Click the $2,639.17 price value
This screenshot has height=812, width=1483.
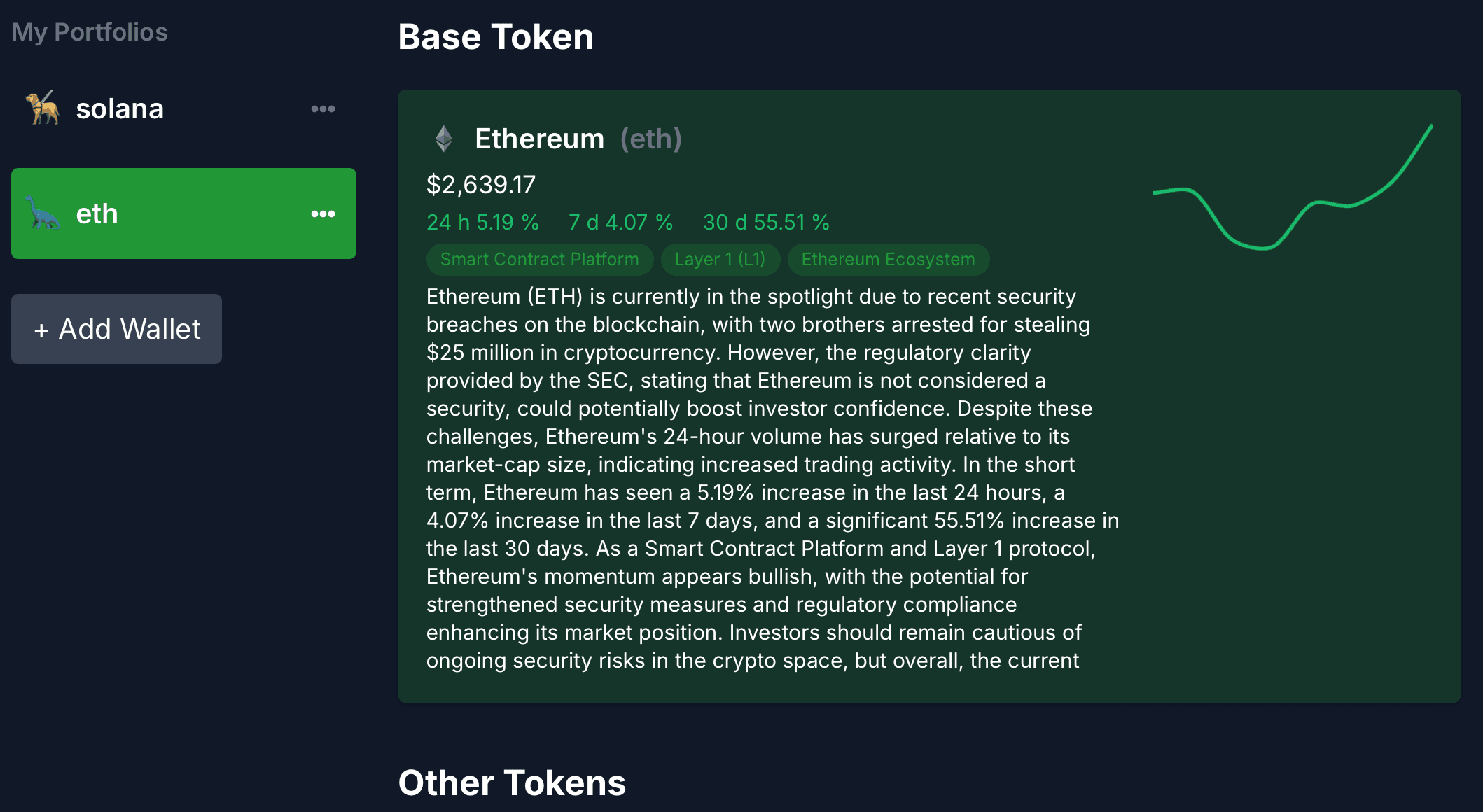pyautogui.click(x=481, y=185)
